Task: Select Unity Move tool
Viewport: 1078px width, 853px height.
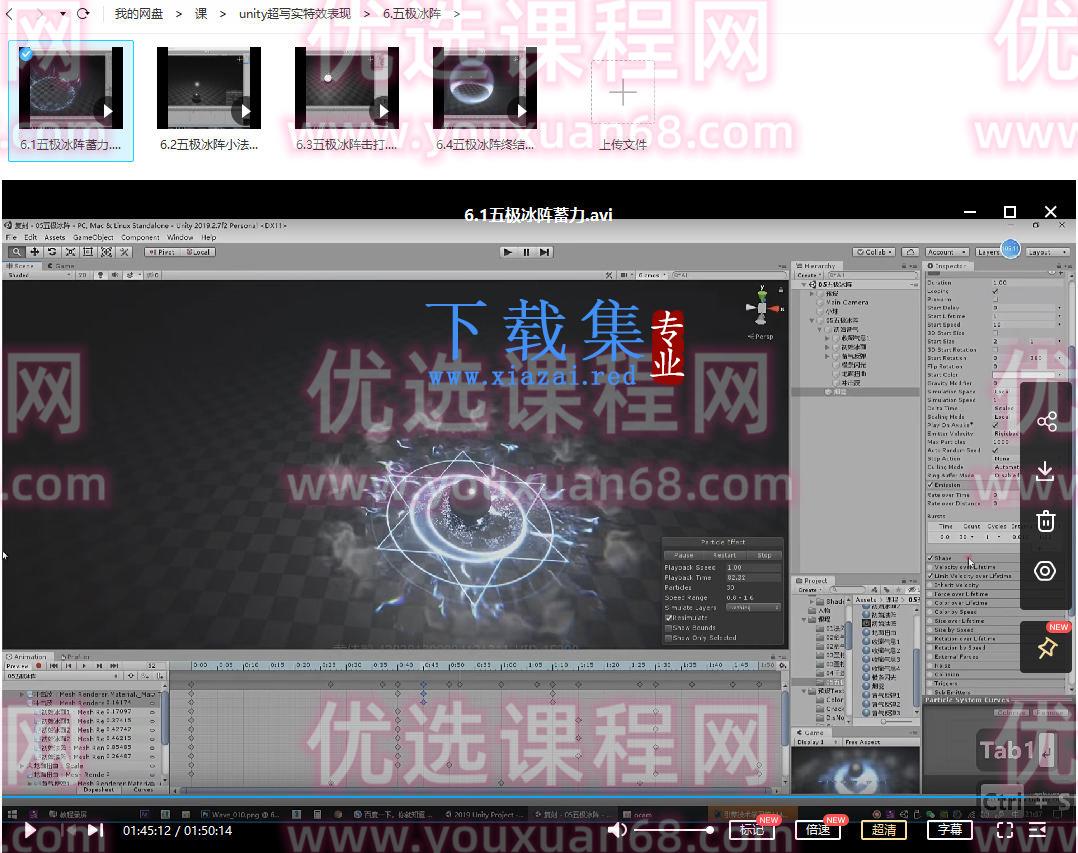Action: coord(34,252)
